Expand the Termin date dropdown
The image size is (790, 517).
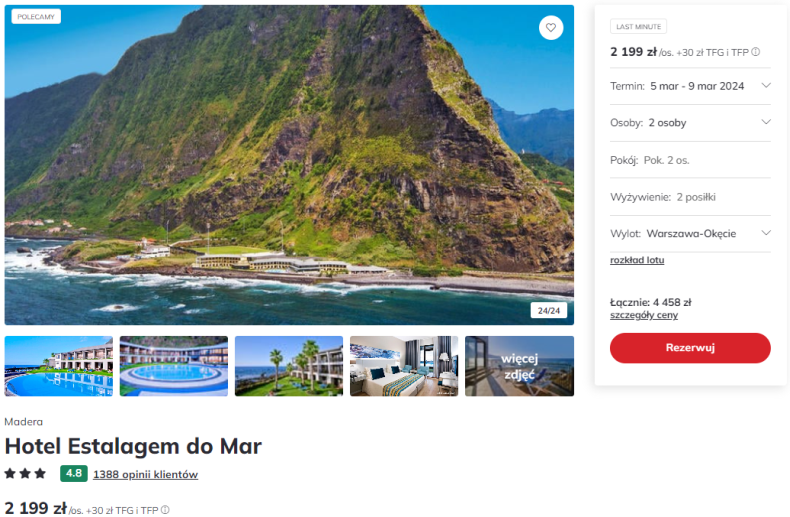tap(690, 86)
